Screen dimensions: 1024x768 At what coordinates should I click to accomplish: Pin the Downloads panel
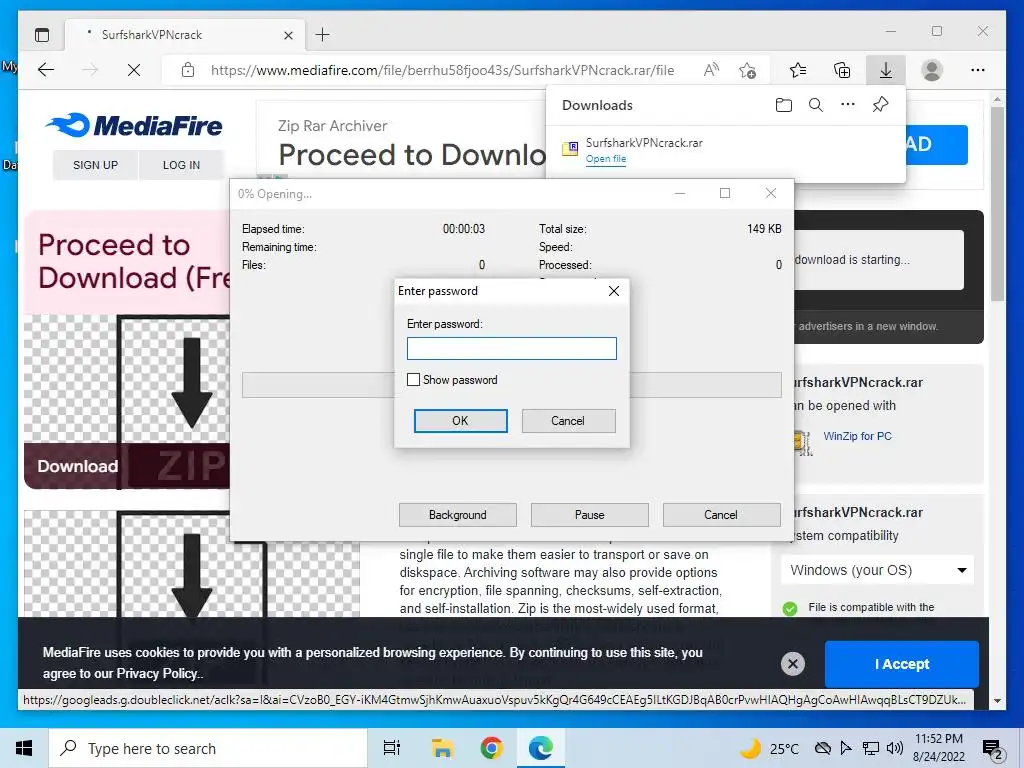click(x=880, y=104)
